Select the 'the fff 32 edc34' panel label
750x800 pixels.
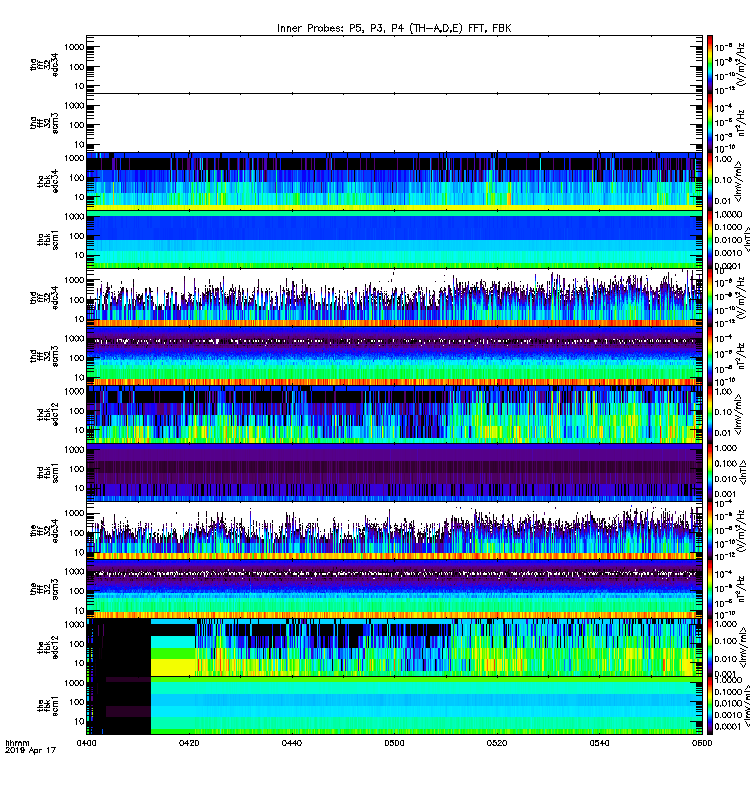[44, 531]
